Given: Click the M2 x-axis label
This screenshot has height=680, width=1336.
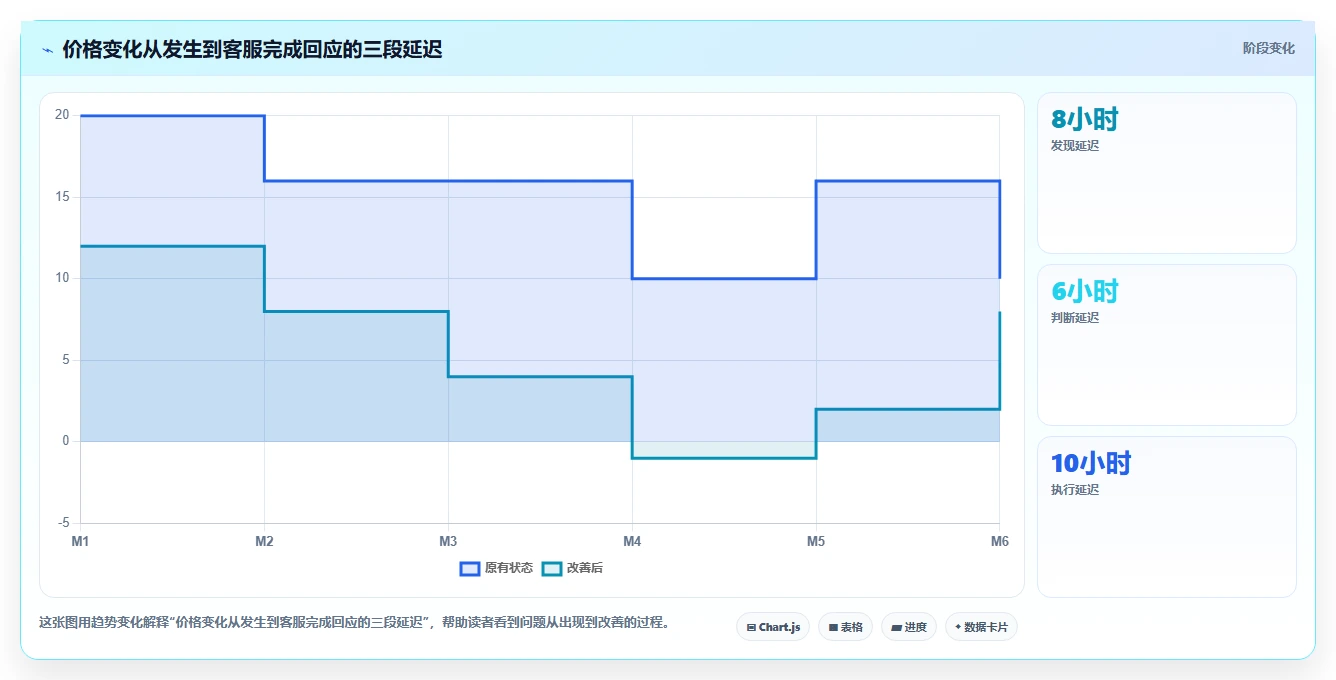Looking at the screenshot, I should click(264, 541).
